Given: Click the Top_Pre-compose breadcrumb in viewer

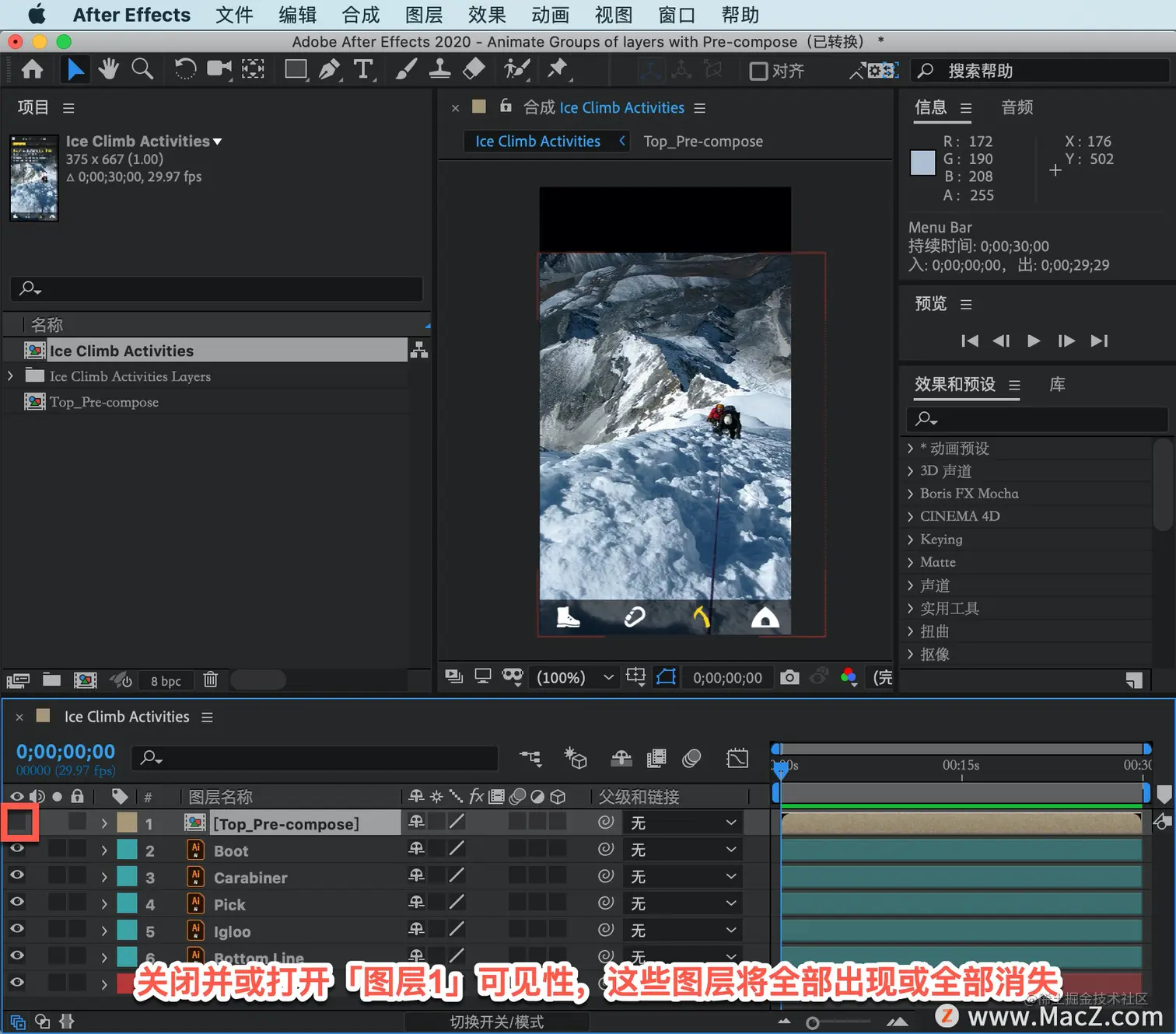Looking at the screenshot, I should [x=703, y=141].
